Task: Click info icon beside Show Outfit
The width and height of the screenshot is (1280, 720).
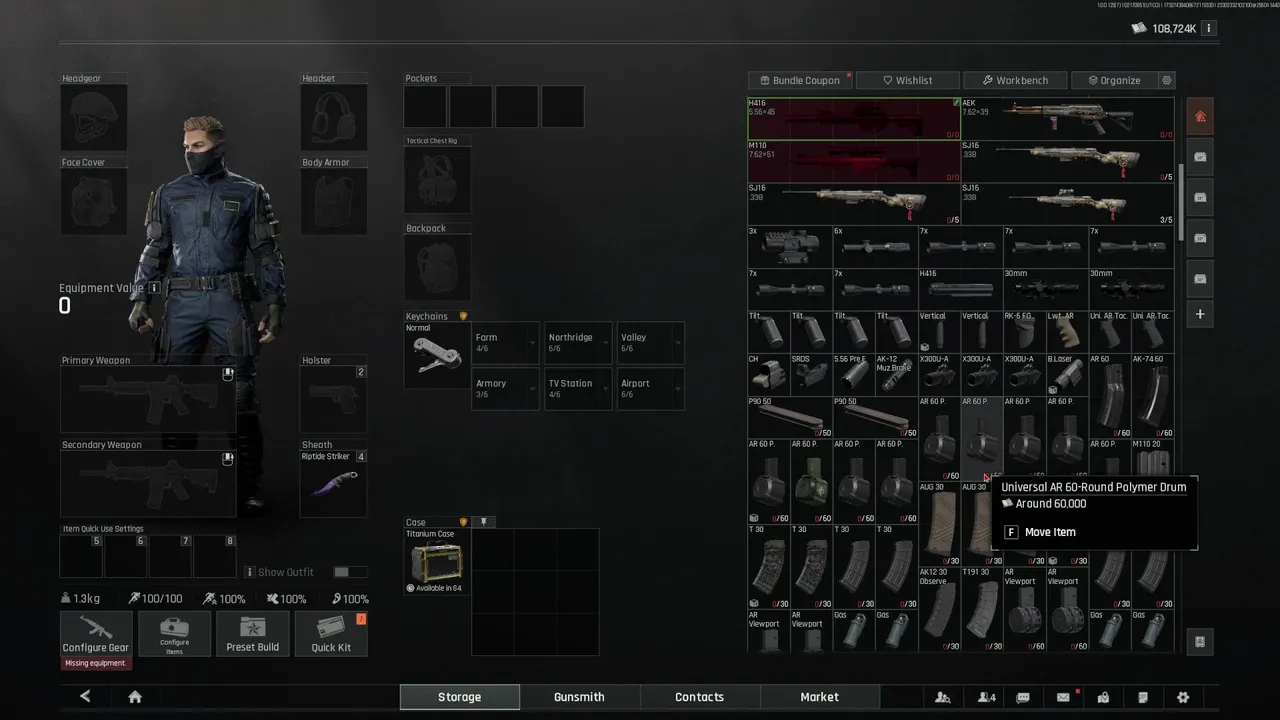Action: [250, 572]
